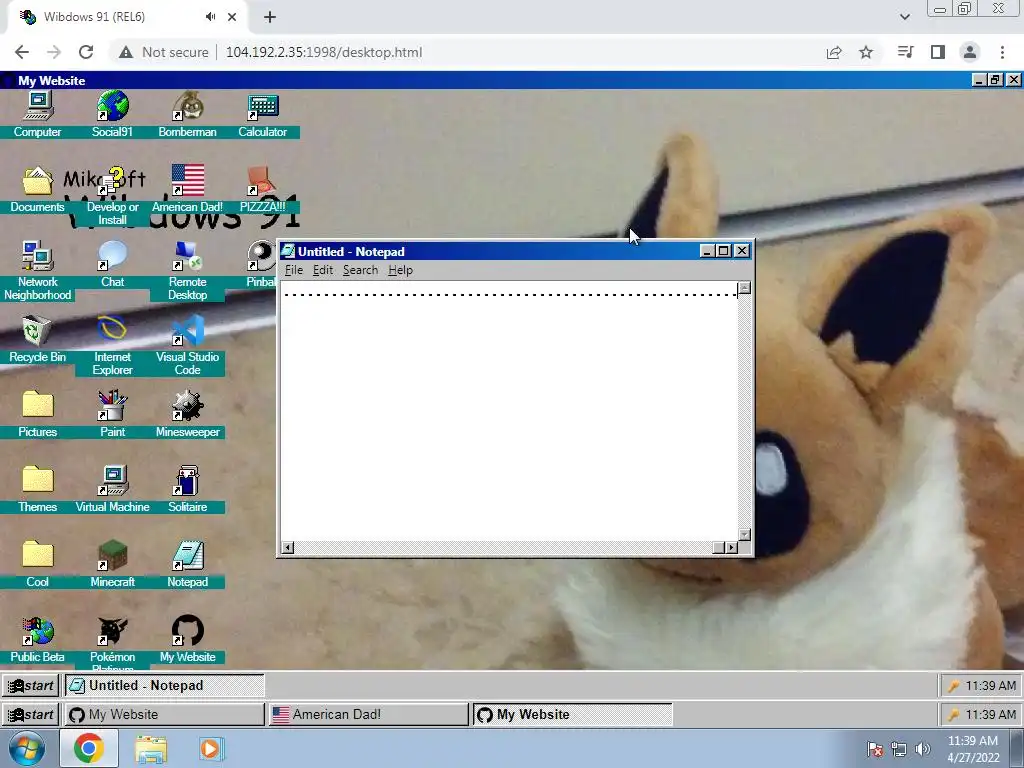Open the Themes folder icon
1024x768 pixels.
tap(37, 490)
